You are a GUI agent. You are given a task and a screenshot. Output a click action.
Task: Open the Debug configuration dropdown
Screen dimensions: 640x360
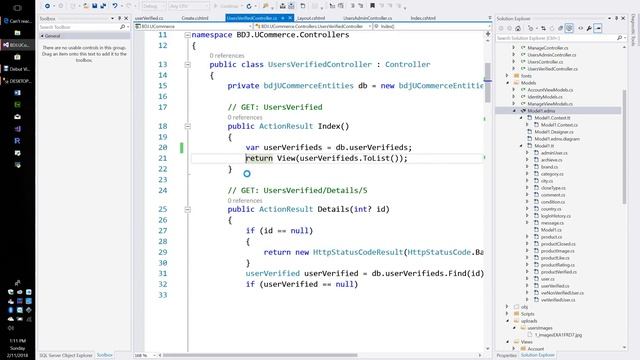(x=153, y=6)
